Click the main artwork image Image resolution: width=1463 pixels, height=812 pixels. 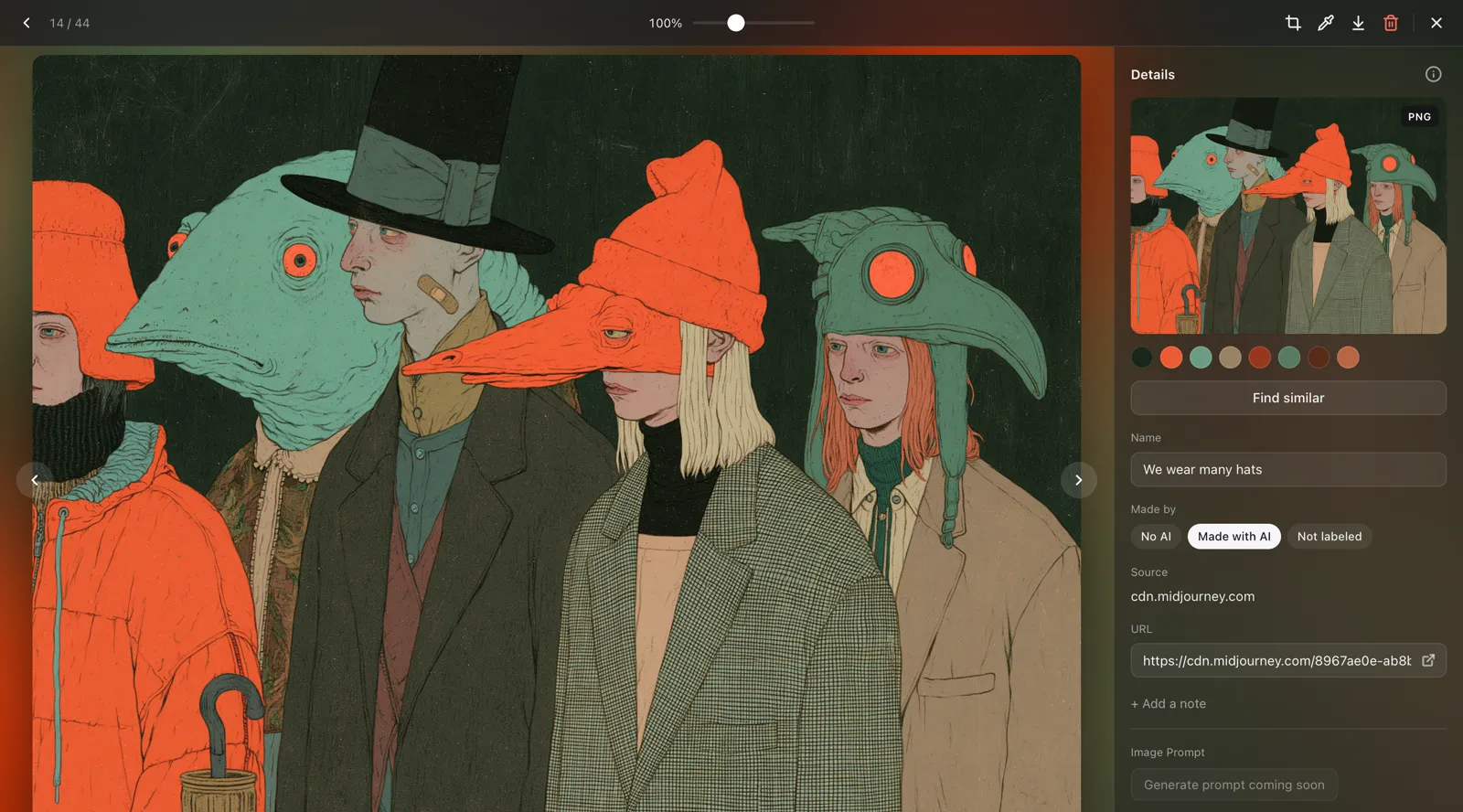coord(557,433)
